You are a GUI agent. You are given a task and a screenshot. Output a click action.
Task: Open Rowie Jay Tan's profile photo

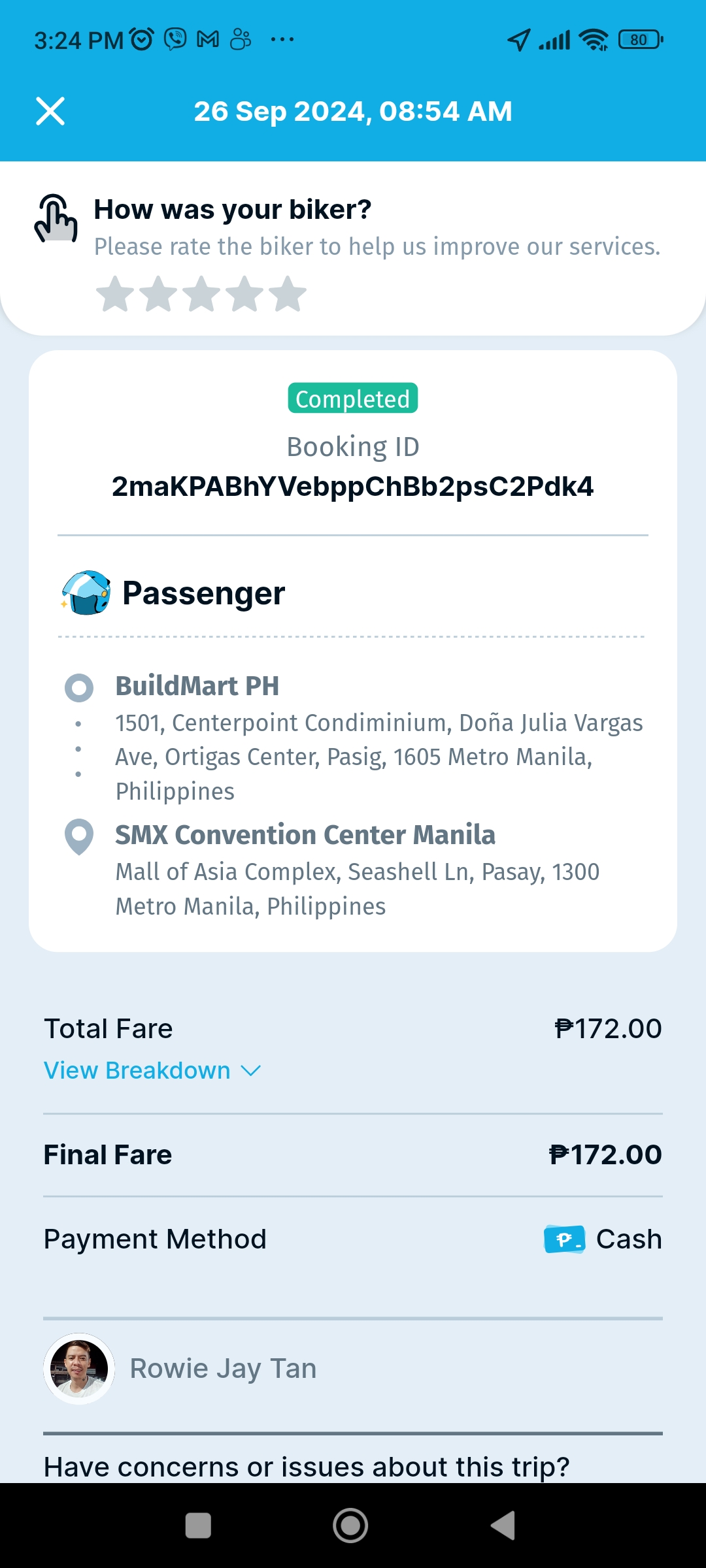point(79,1369)
